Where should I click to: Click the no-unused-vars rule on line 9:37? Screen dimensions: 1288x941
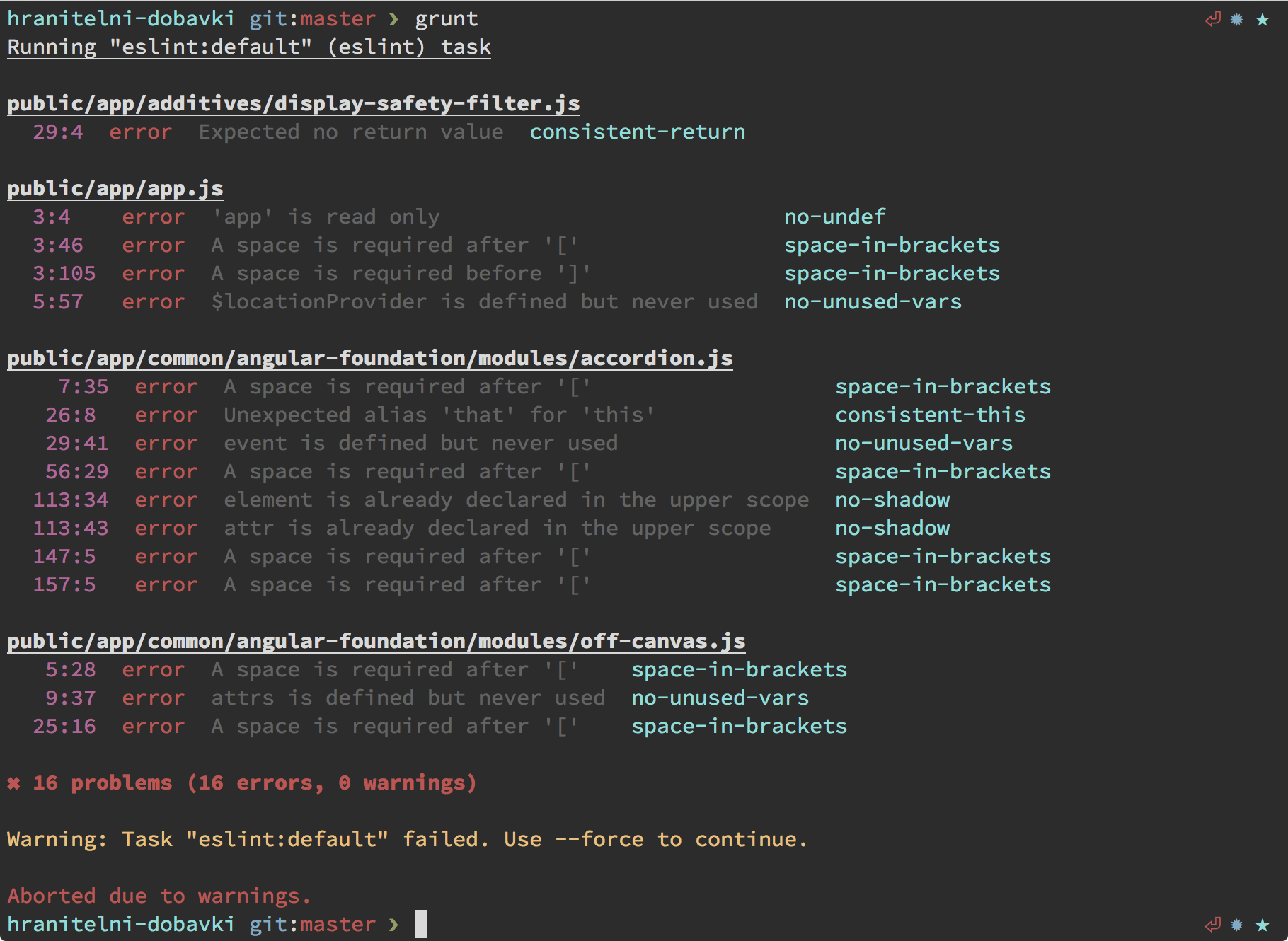(720, 698)
